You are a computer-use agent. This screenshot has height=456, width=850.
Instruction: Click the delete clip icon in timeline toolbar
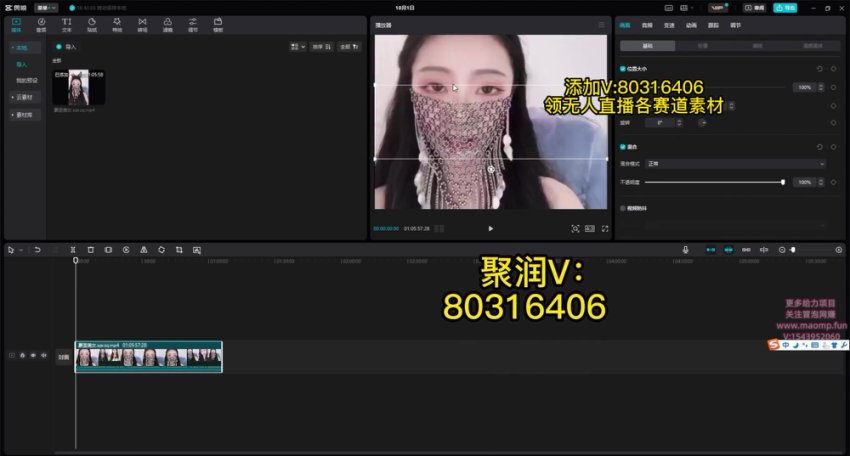pos(90,249)
